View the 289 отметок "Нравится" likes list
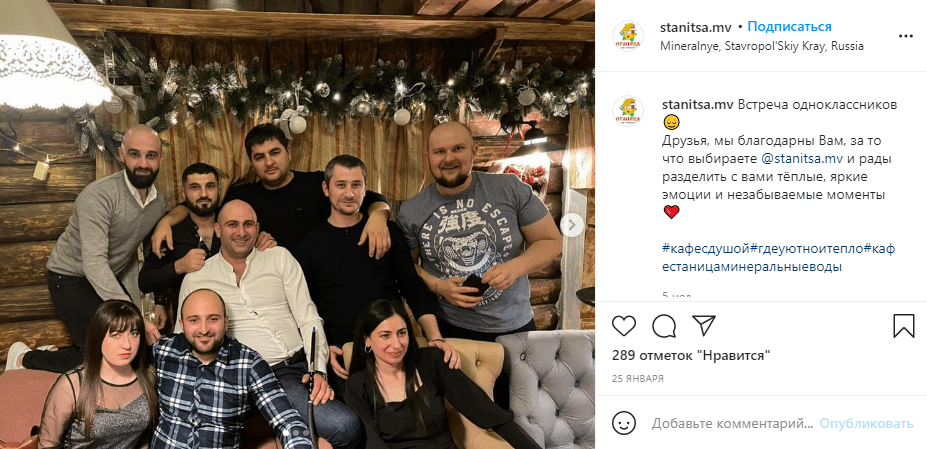The width and height of the screenshot is (927, 449). [691, 356]
